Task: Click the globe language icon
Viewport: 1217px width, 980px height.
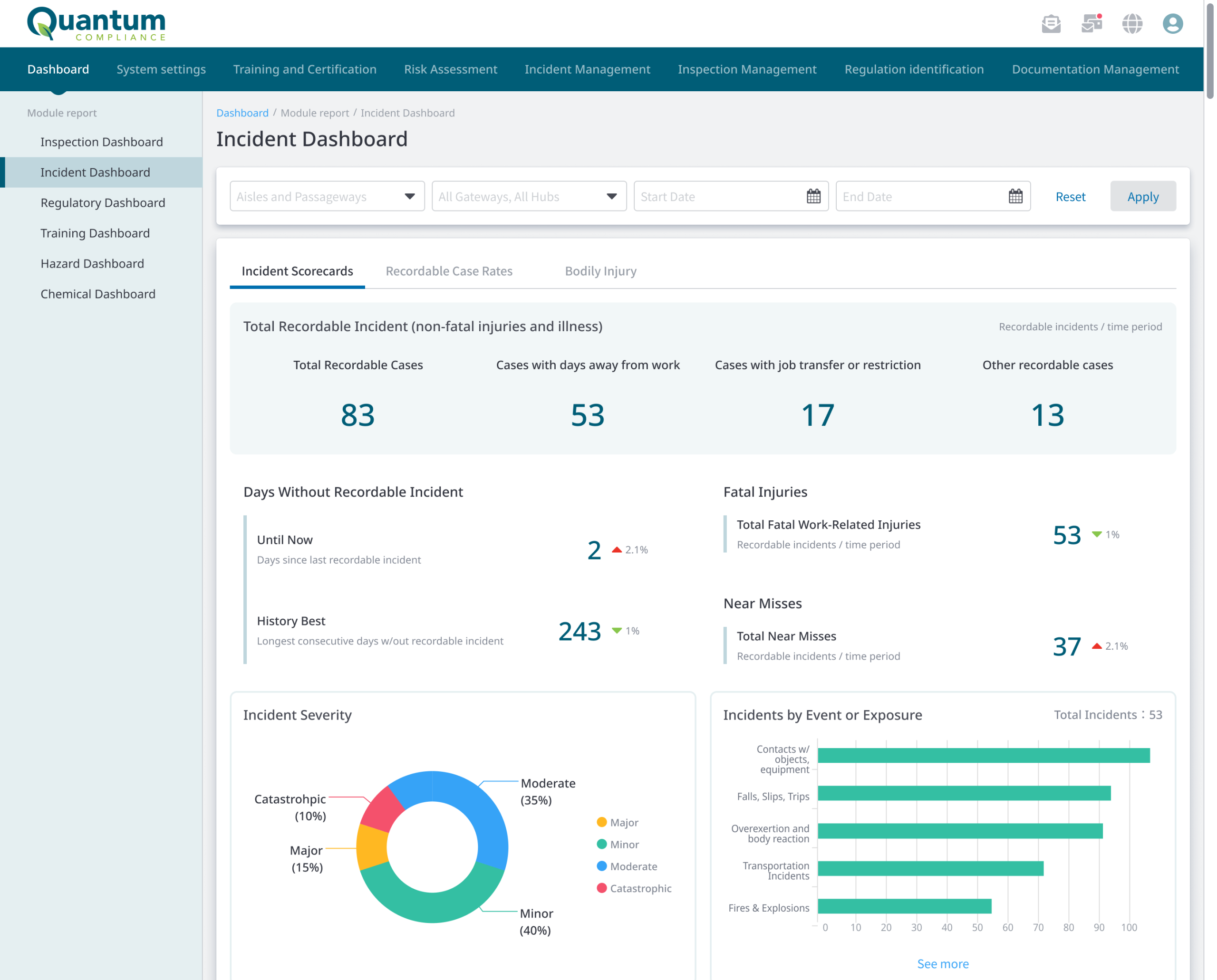Action: tap(1132, 24)
